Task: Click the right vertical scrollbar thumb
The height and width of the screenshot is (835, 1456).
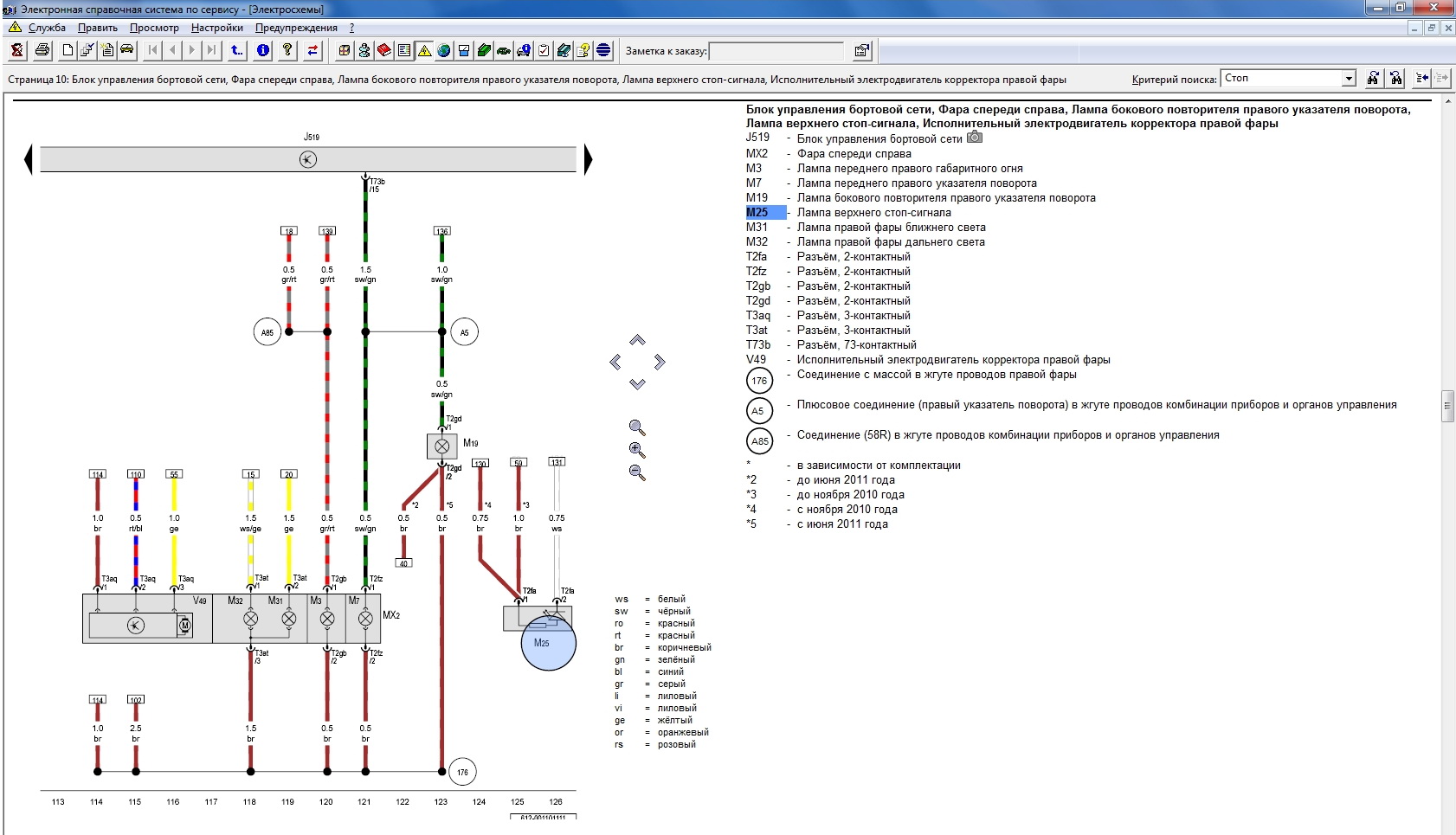Action: [1447, 405]
